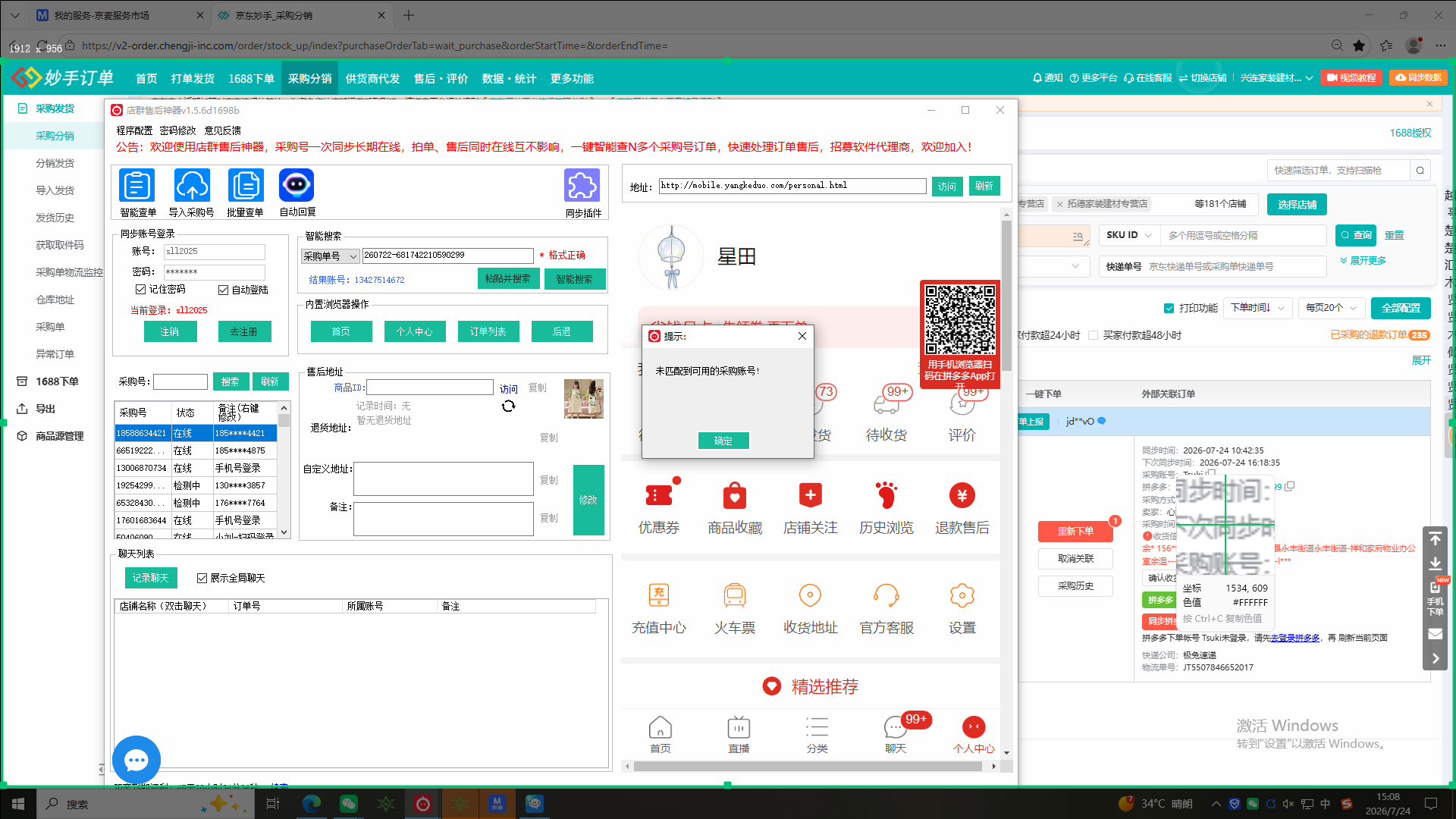Open 在线客服 in 妙手订单 header
1456x819 pixels.
point(1148,78)
